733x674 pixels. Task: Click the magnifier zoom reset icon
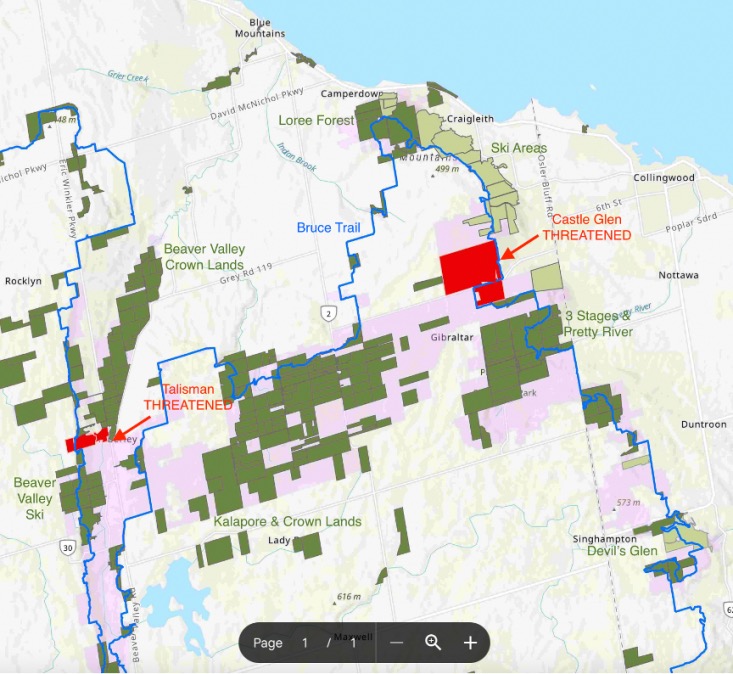(433, 643)
